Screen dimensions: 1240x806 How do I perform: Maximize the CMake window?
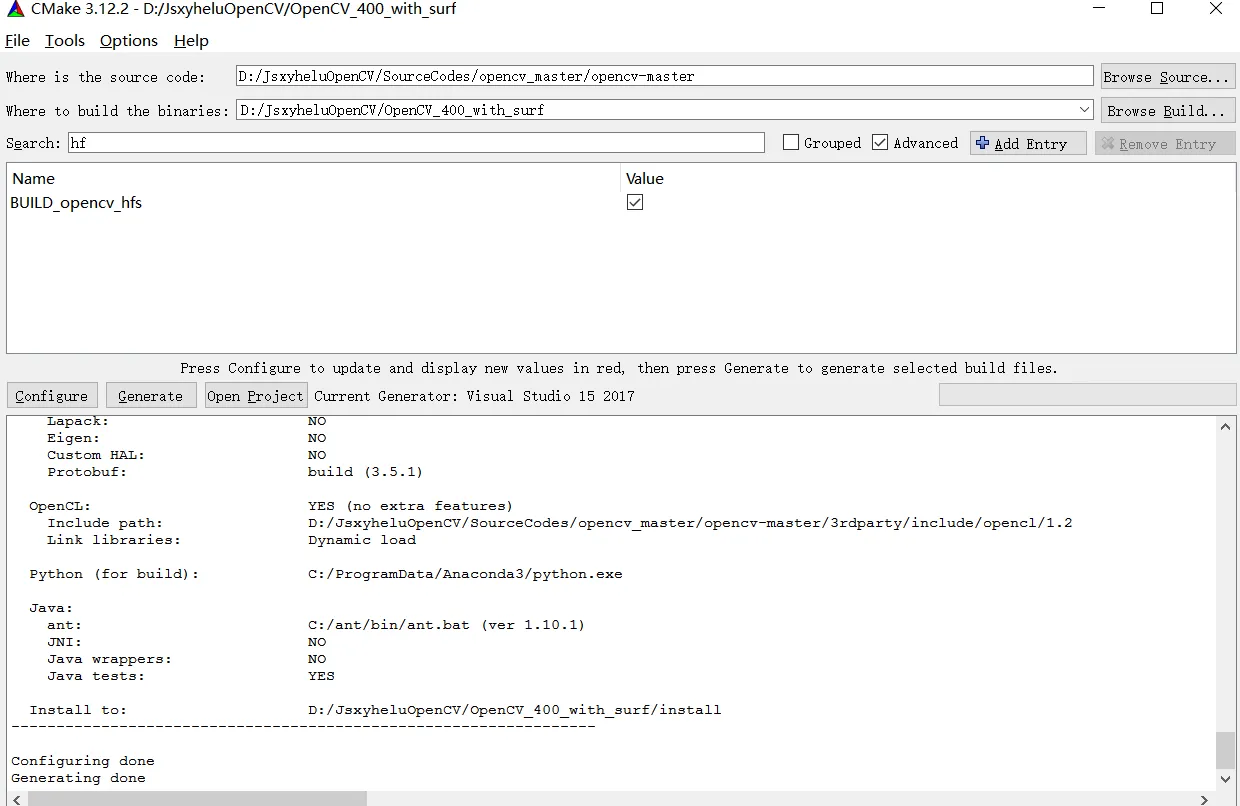click(1157, 9)
